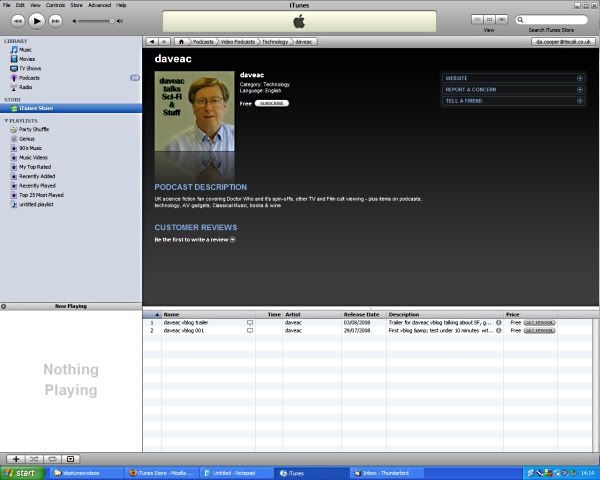Open the Store menu

(x=77, y=5)
